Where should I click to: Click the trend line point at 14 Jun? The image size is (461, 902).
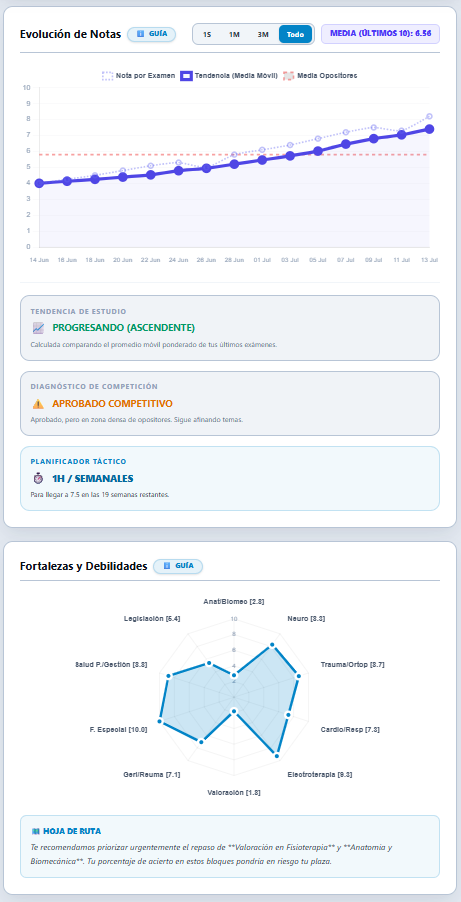(39, 184)
